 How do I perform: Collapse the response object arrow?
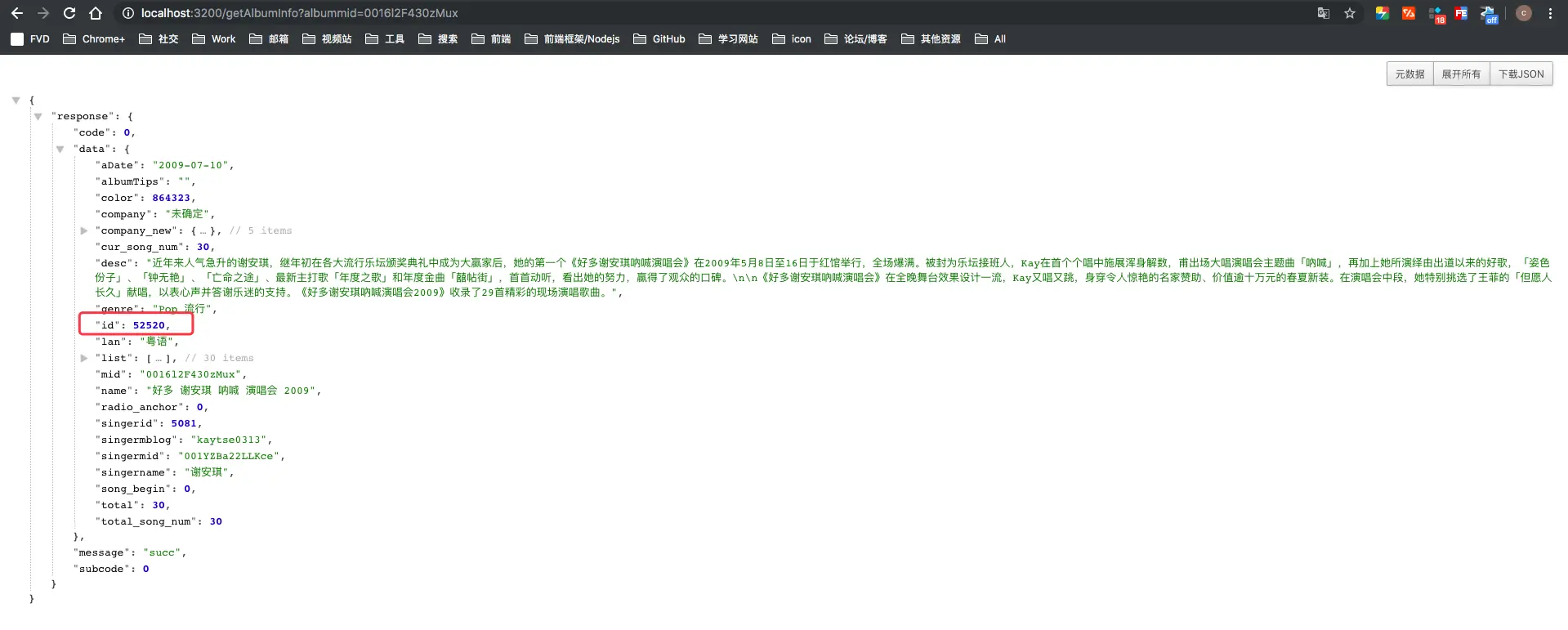pos(38,117)
